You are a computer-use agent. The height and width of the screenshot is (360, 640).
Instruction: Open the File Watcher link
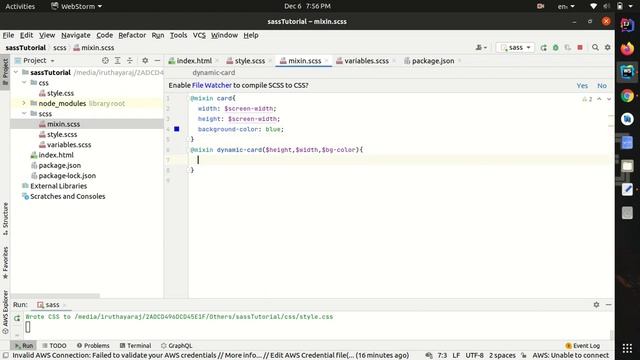211,85
